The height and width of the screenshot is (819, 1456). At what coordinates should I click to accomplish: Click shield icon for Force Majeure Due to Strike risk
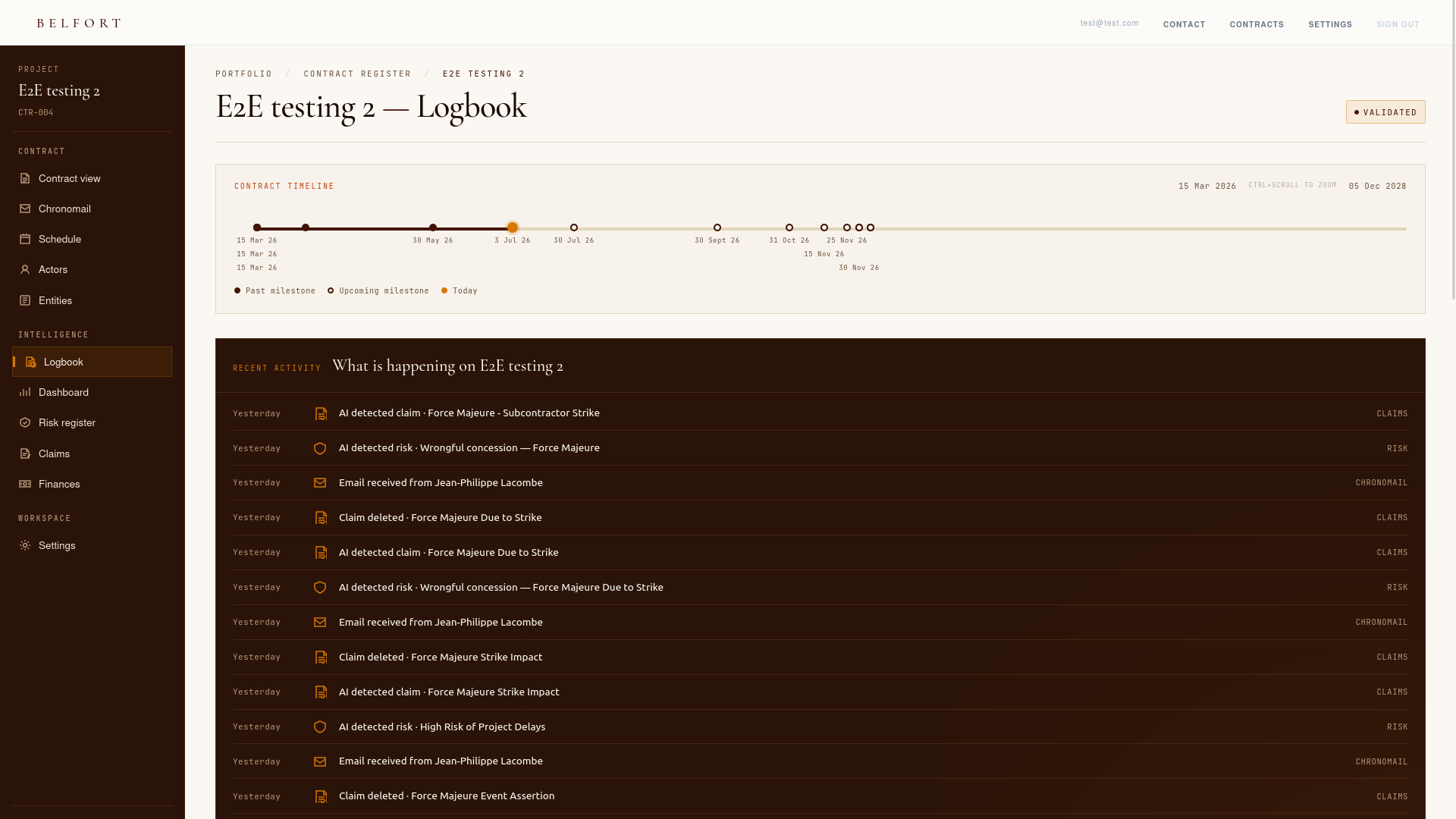(x=320, y=588)
